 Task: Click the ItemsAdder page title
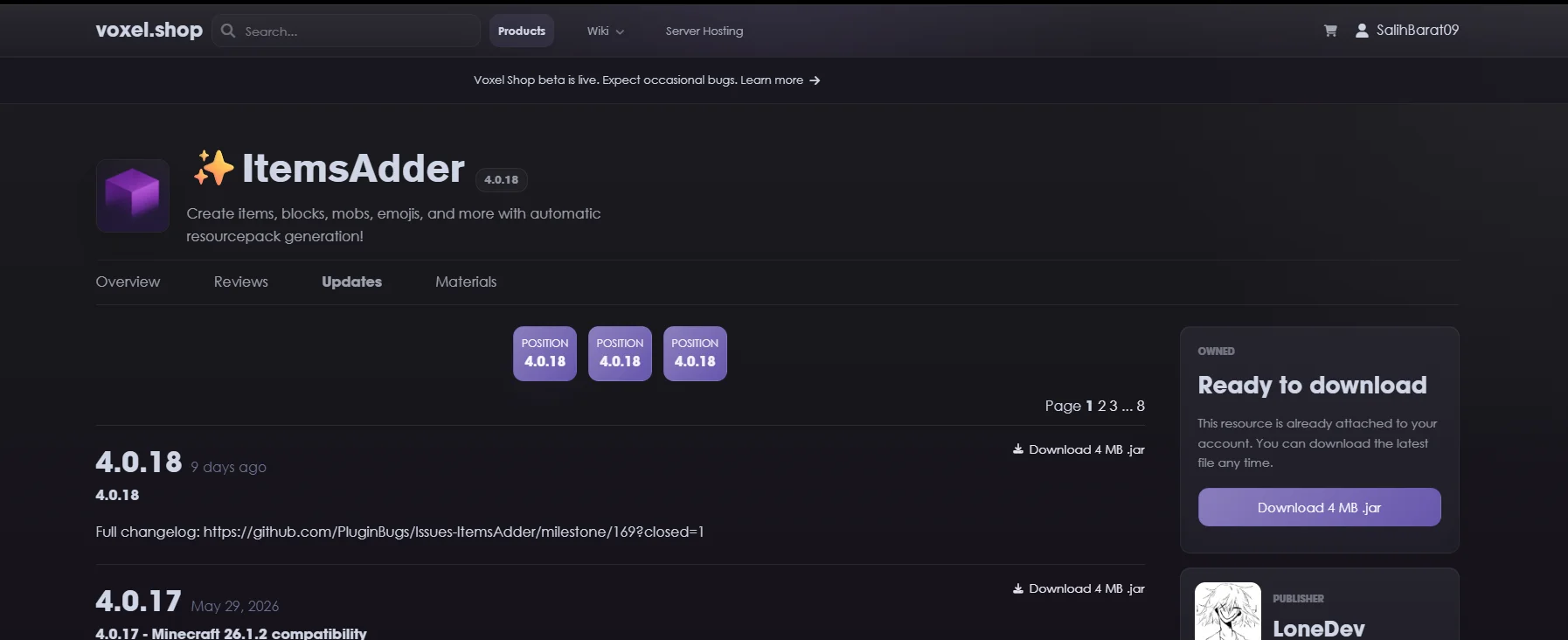click(353, 168)
